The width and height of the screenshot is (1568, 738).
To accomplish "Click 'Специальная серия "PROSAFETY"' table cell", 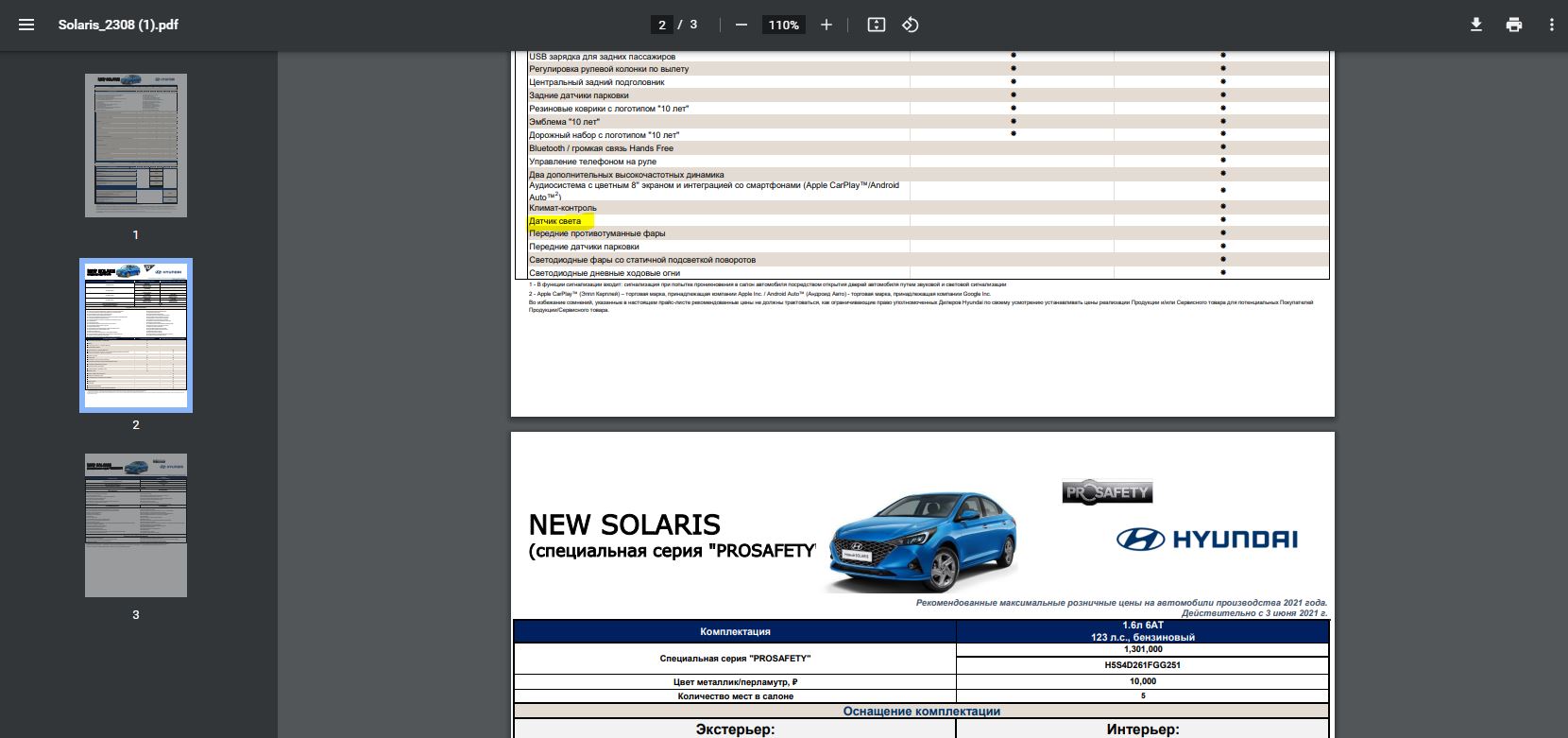I will point(735,659).
